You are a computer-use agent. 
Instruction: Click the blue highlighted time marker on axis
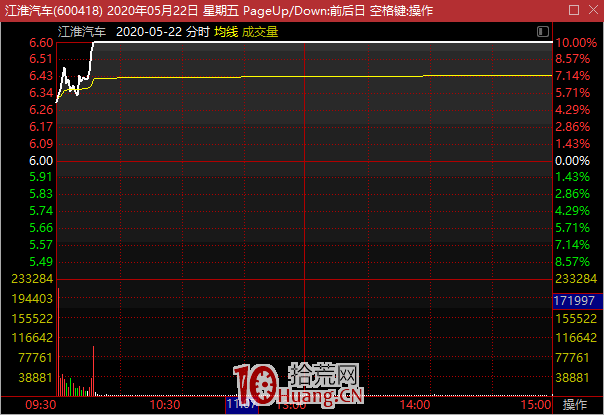[242, 405]
